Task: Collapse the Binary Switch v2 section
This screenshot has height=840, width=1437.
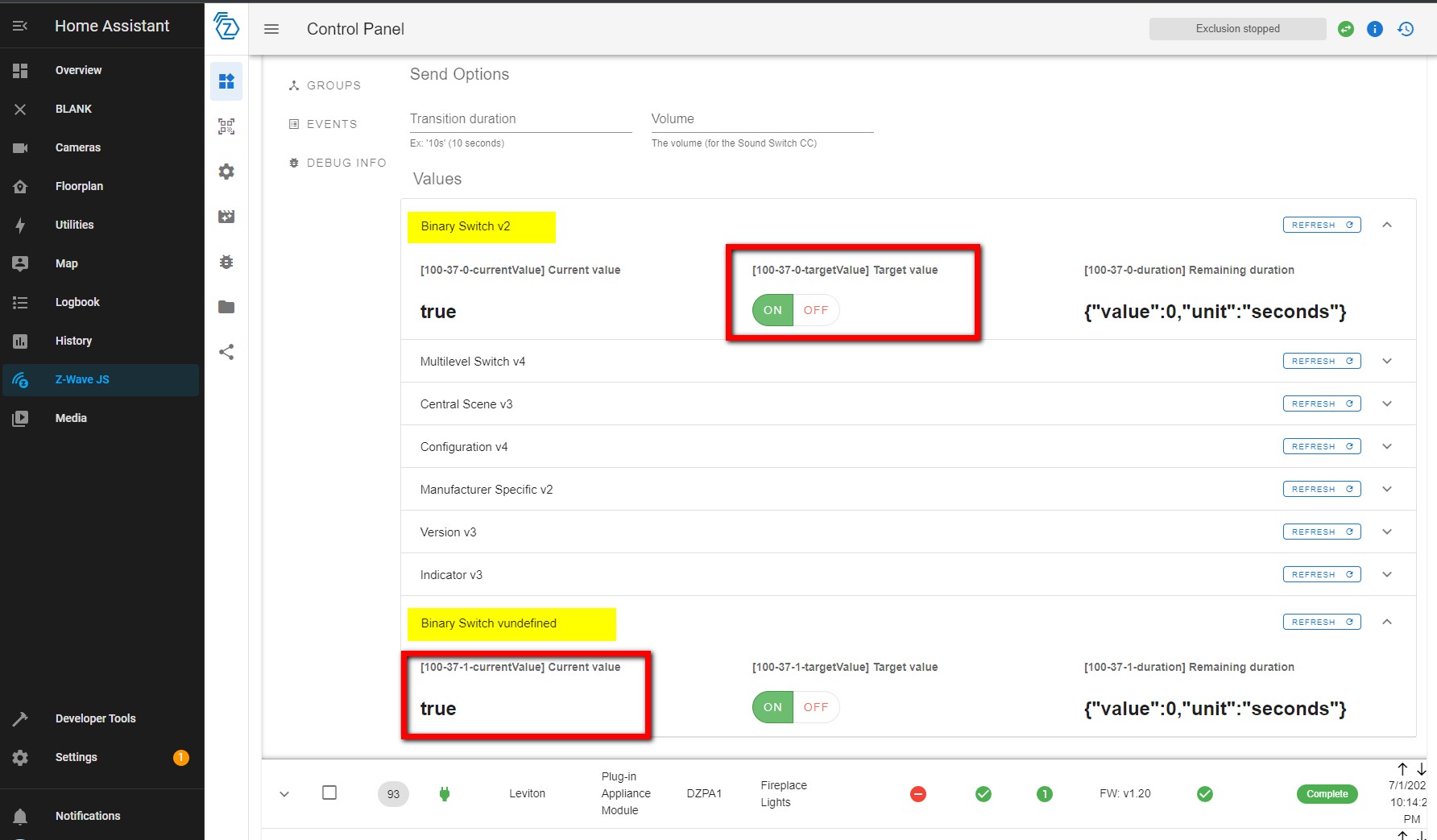Action: tap(1387, 226)
